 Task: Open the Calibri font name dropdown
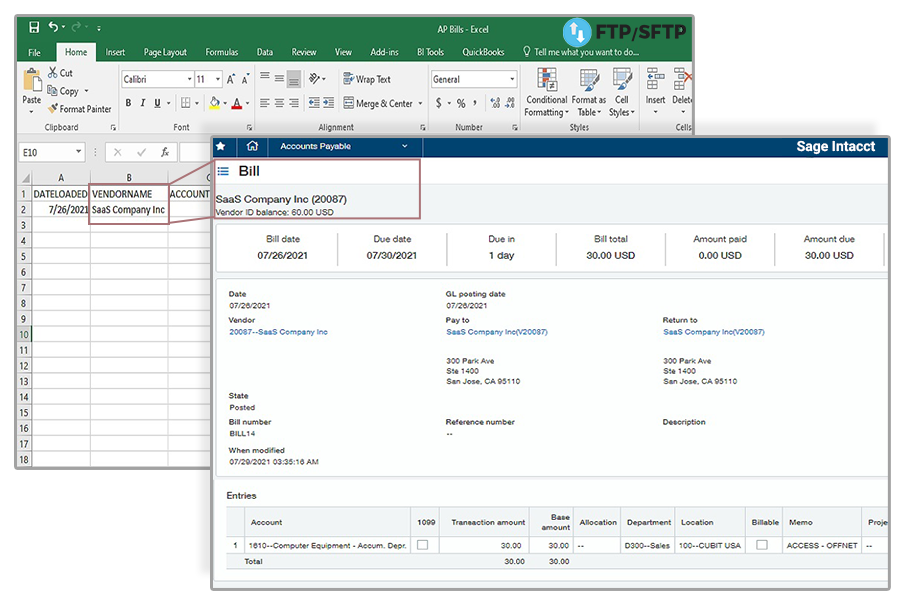click(x=189, y=79)
